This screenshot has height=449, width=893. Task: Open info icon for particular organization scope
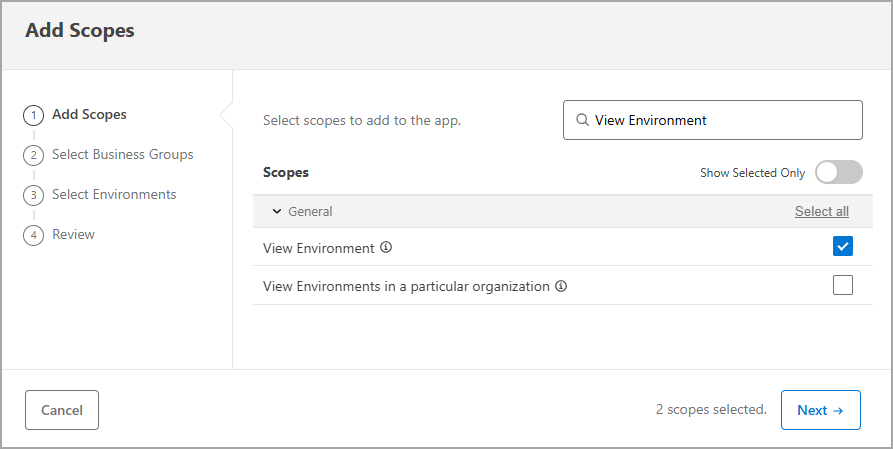(561, 286)
